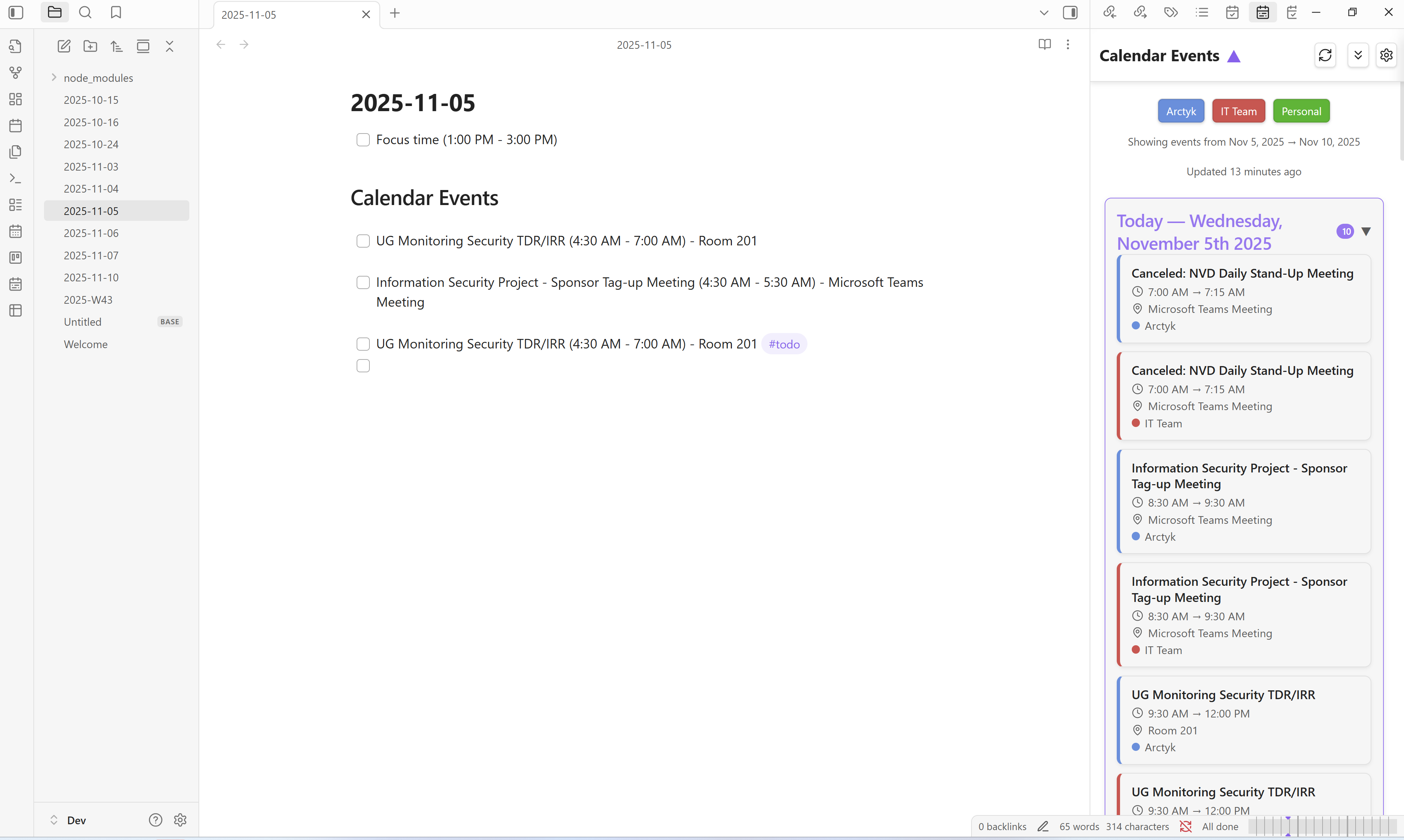Click the new note icon
Viewport: 1404px width, 840px height.
point(64,47)
